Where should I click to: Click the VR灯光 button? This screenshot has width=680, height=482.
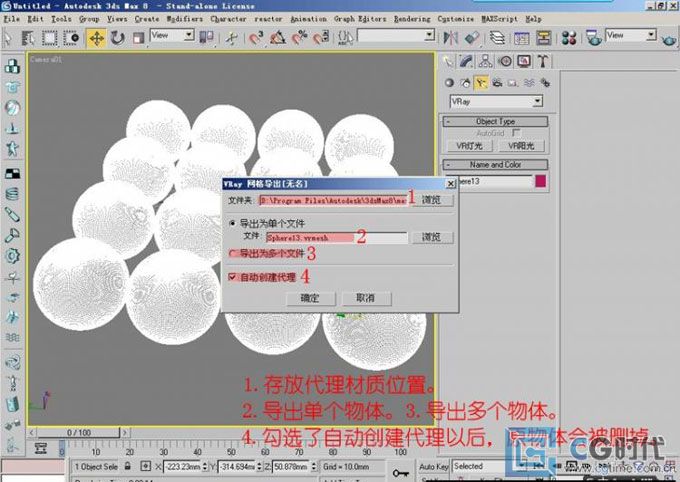[x=470, y=146]
